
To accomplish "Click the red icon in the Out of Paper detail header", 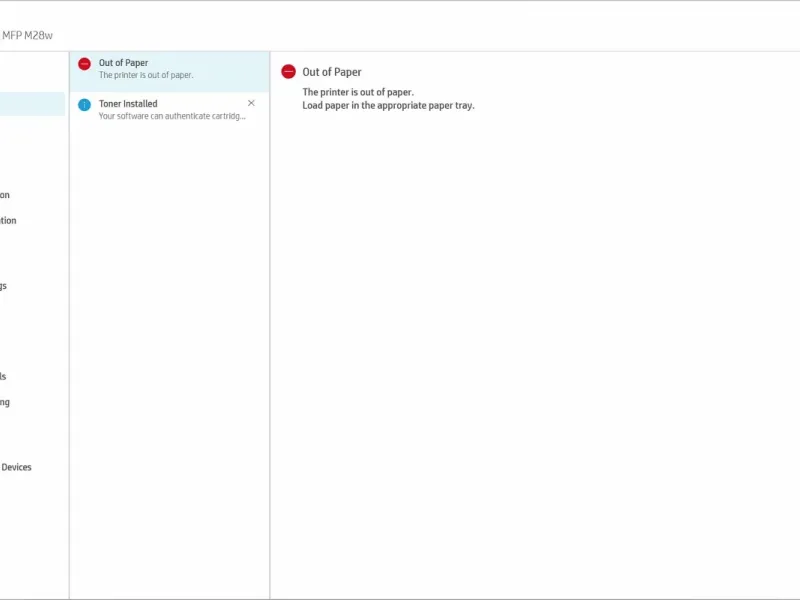I will pos(288,72).
